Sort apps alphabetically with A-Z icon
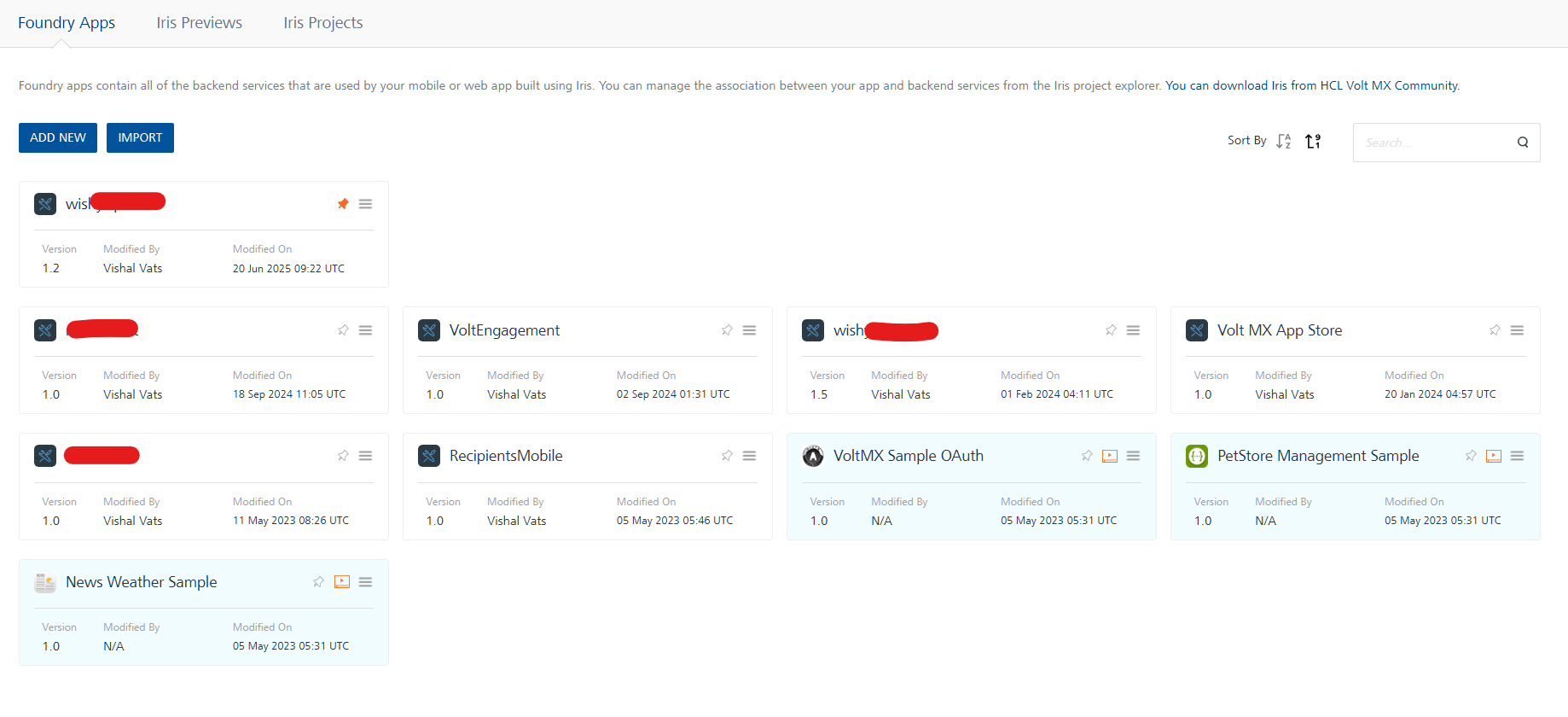This screenshot has height=717, width=1568. pos(1284,141)
